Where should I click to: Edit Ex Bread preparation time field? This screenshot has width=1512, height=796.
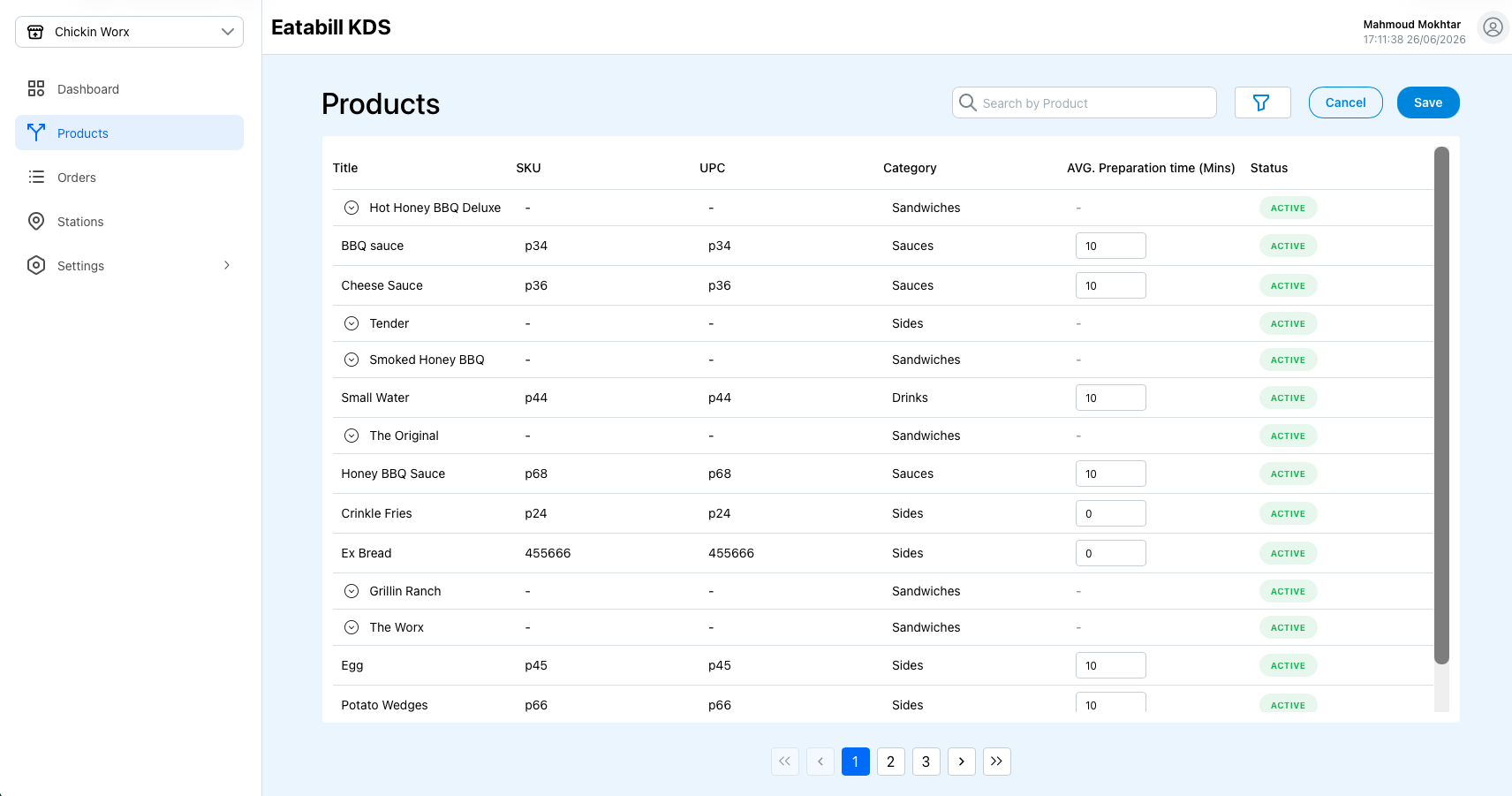(x=1110, y=553)
